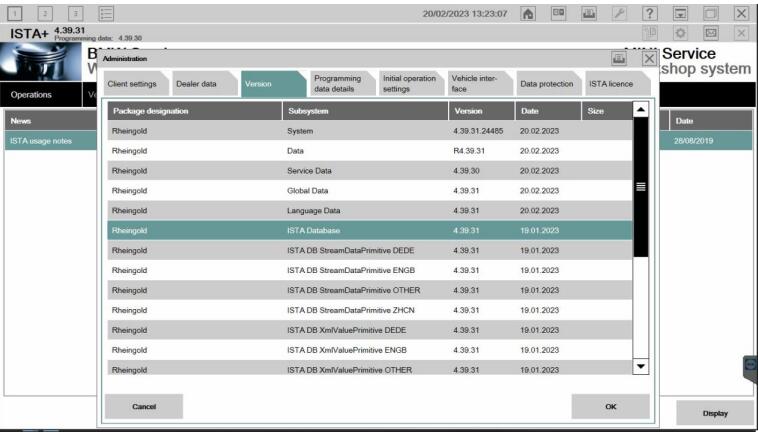The width and height of the screenshot is (758, 432).
Task: Select the Language Data row
Action: point(370,211)
